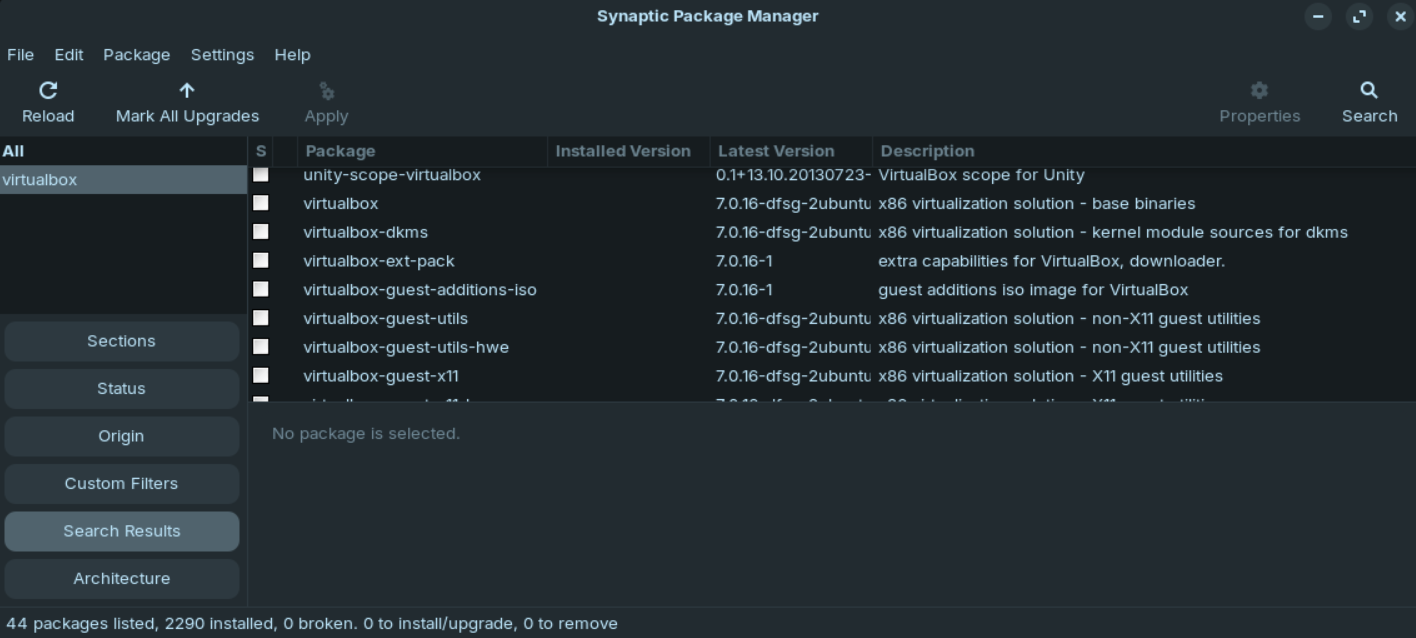
Task: Click 'VirtualBox scope for Unity' description
Action: [981, 174]
